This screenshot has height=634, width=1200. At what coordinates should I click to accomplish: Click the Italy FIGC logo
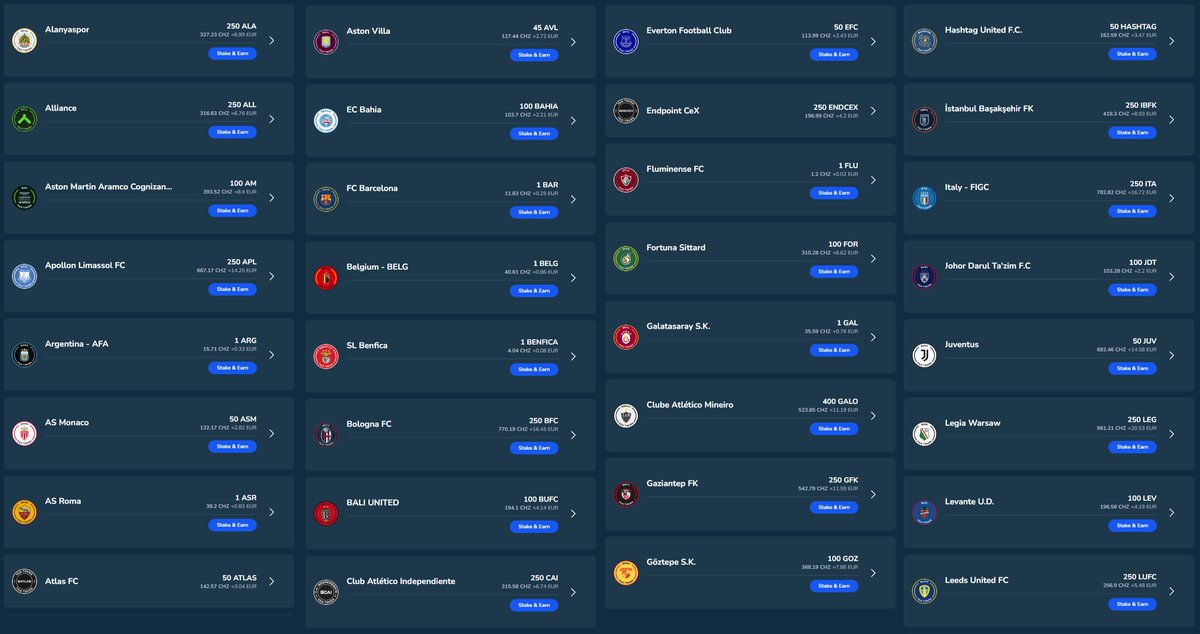click(x=924, y=198)
